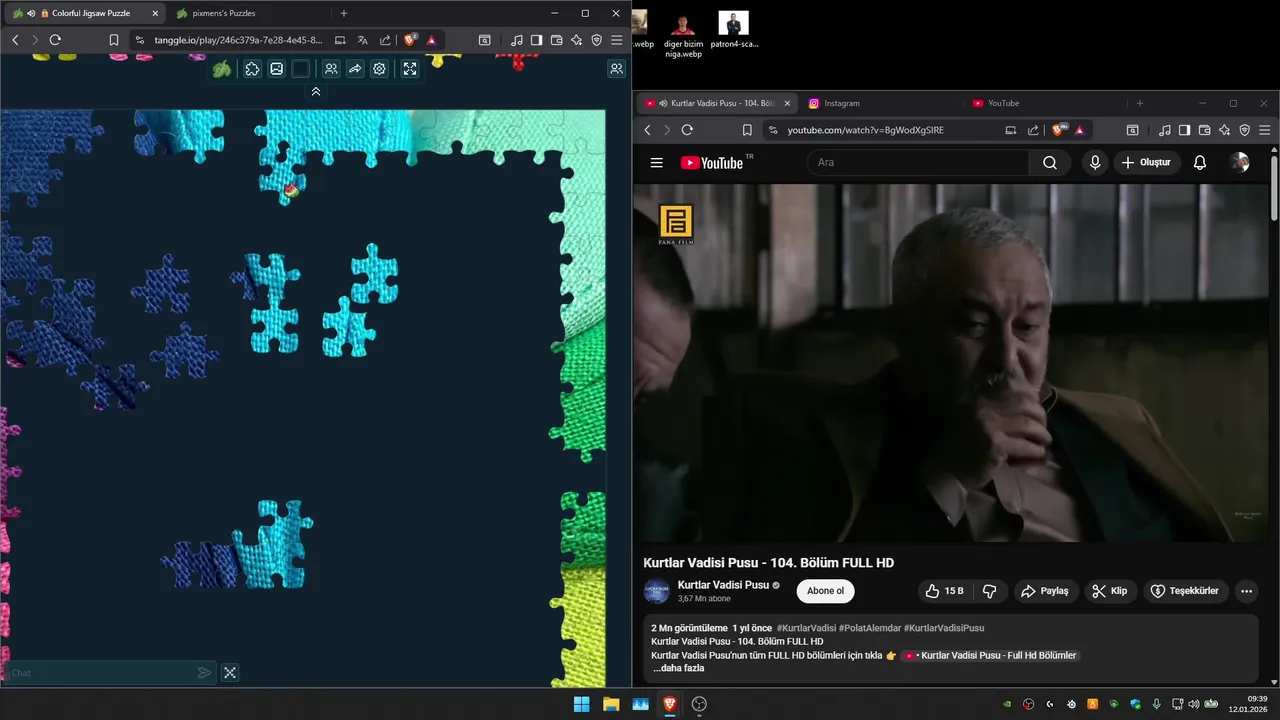Screen dimensions: 1280x720
Task: Go back in the Tanggle browser window
Action: (x=15, y=40)
